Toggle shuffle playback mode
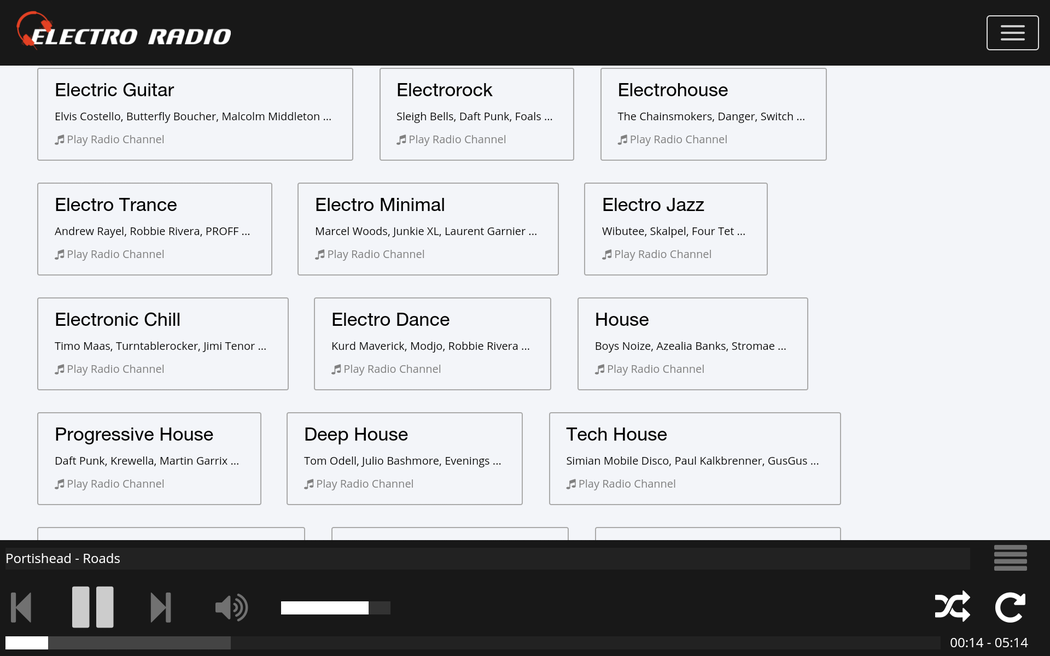 point(951,607)
